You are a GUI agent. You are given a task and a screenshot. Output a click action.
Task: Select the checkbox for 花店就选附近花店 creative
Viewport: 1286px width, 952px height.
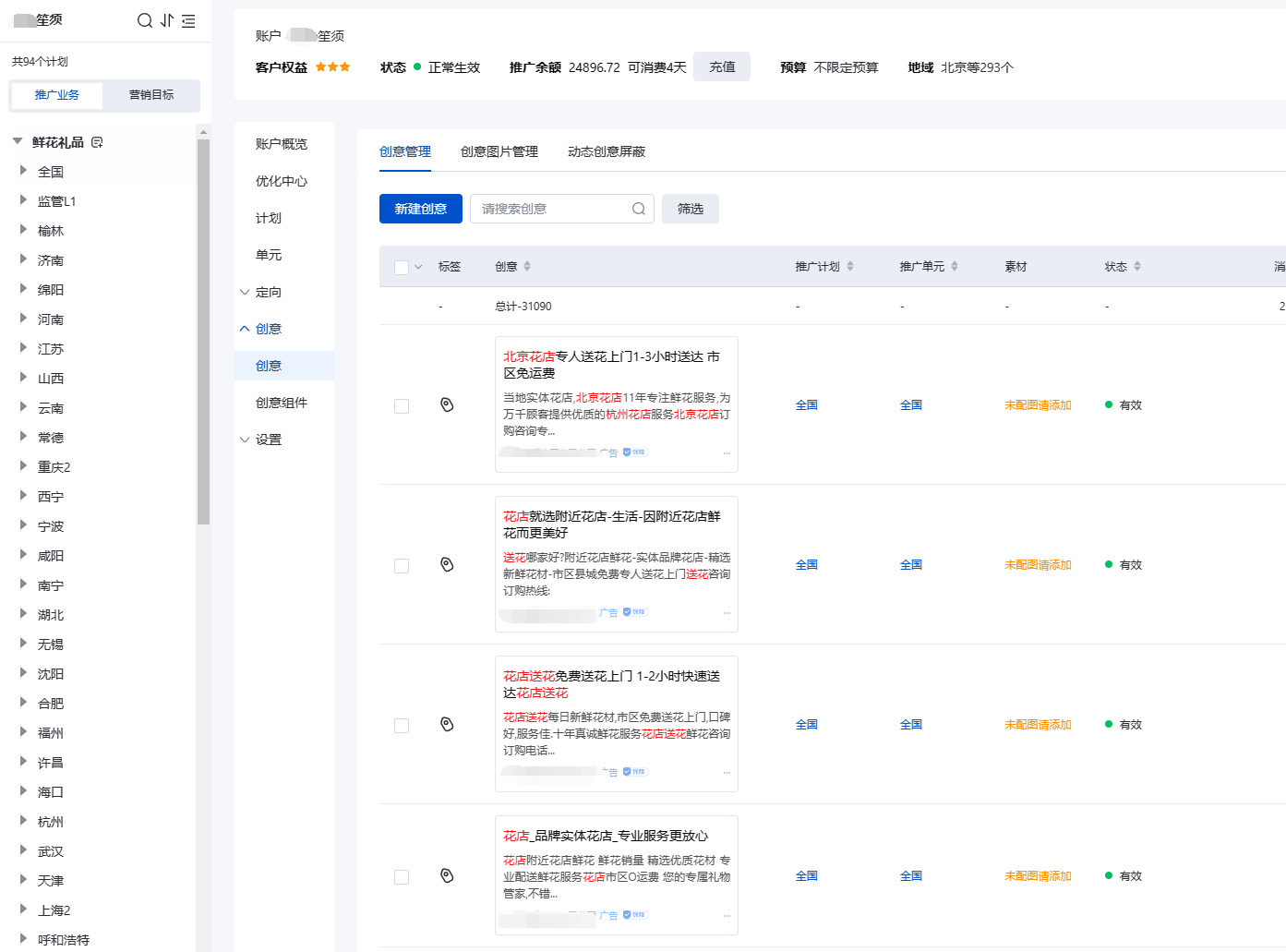402,565
